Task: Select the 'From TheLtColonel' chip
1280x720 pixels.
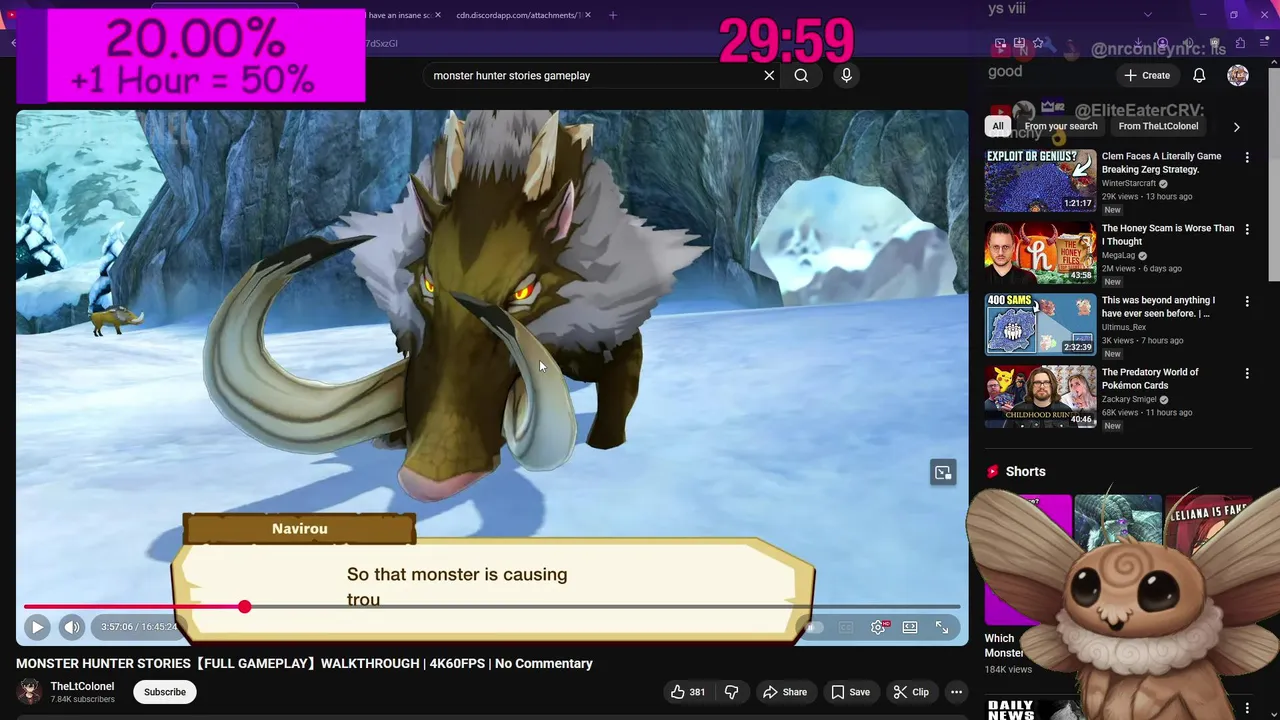Action: 1158,126
